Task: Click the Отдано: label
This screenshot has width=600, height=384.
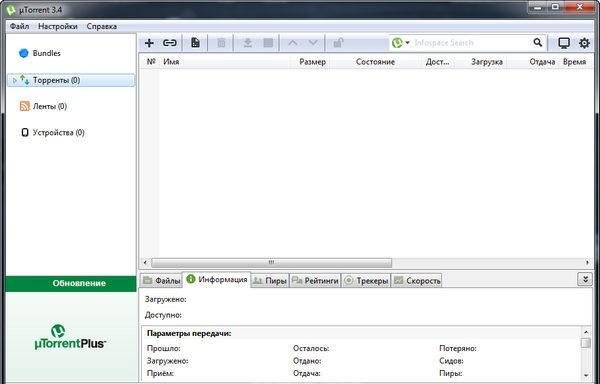Action: coord(307,361)
